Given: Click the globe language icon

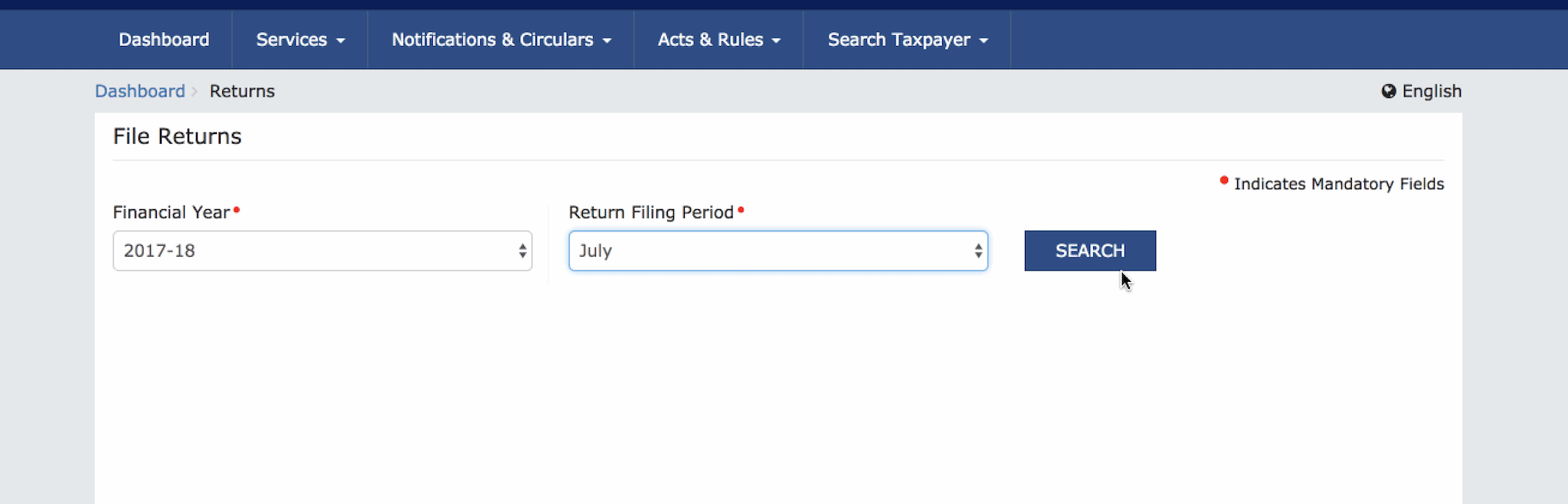Looking at the screenshot, I should tap(1388, 91).
